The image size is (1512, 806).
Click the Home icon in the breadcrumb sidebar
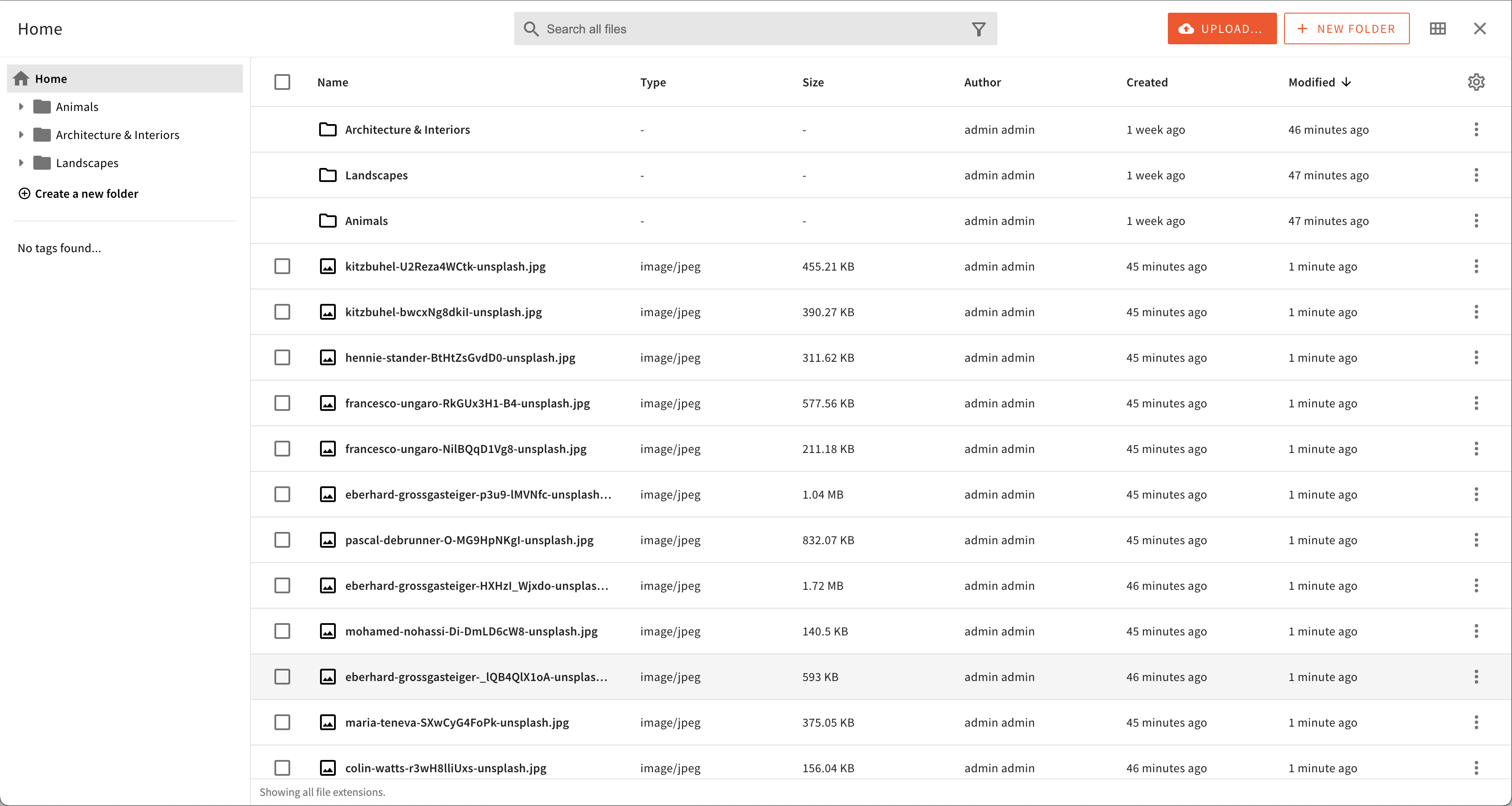point(22,78)
